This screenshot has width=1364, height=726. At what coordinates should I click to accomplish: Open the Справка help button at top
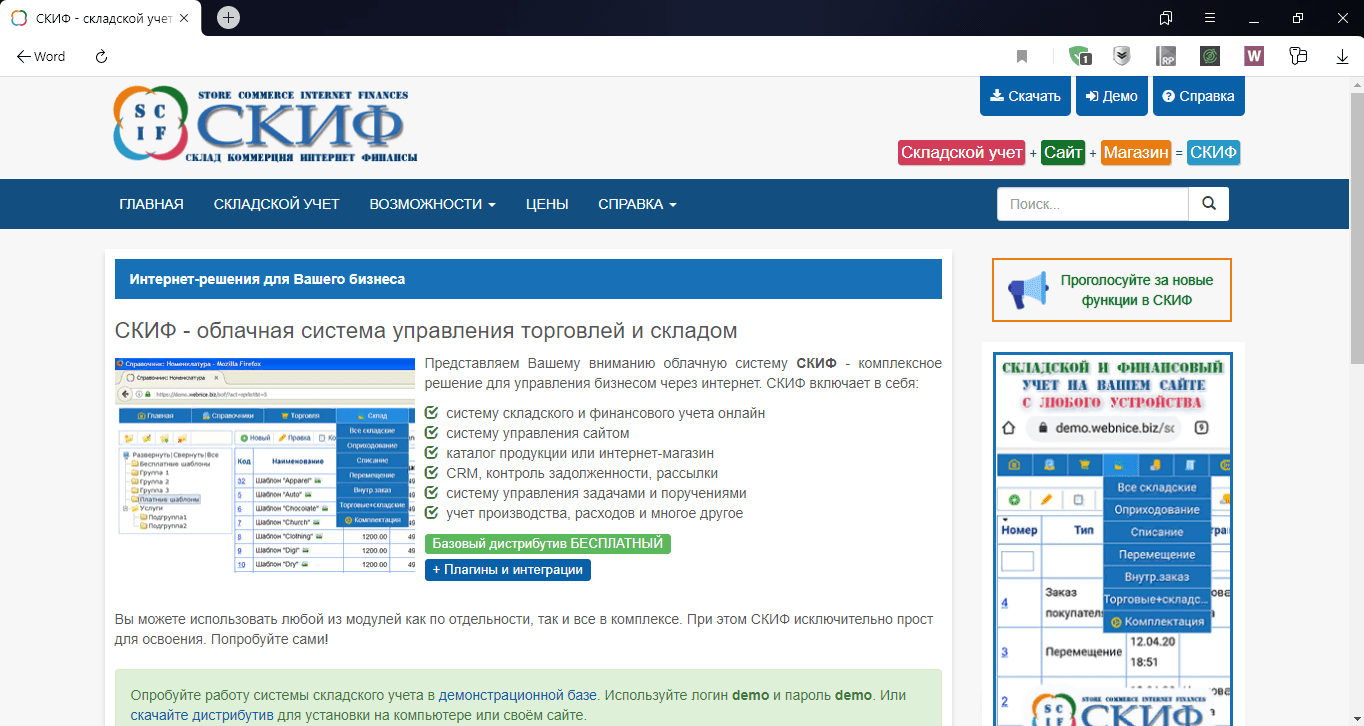(1199, 96)
